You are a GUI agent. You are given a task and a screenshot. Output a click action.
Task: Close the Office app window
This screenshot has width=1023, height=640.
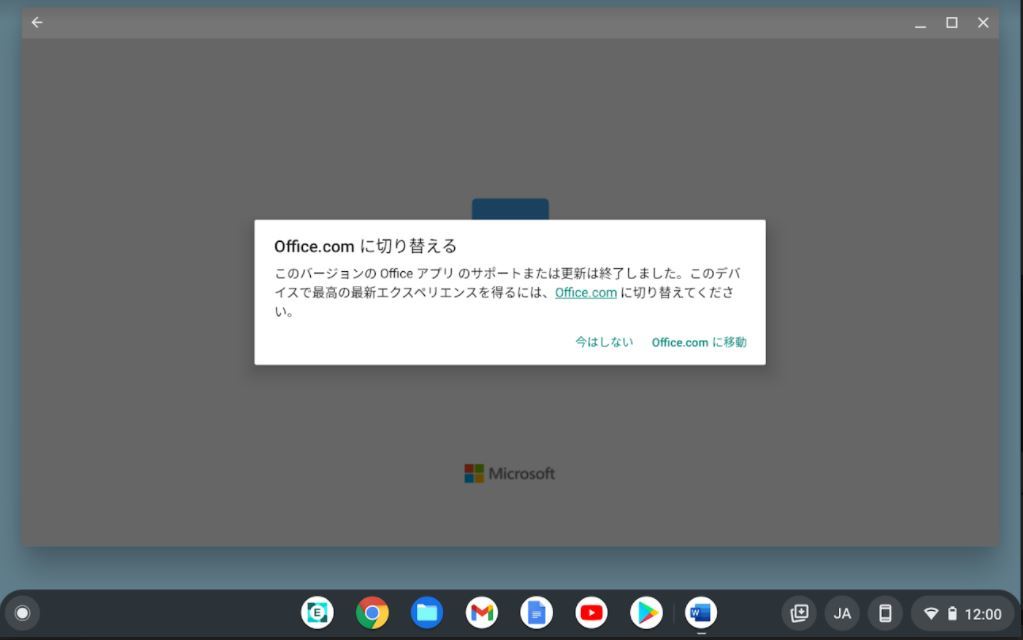tap(983, 22)
